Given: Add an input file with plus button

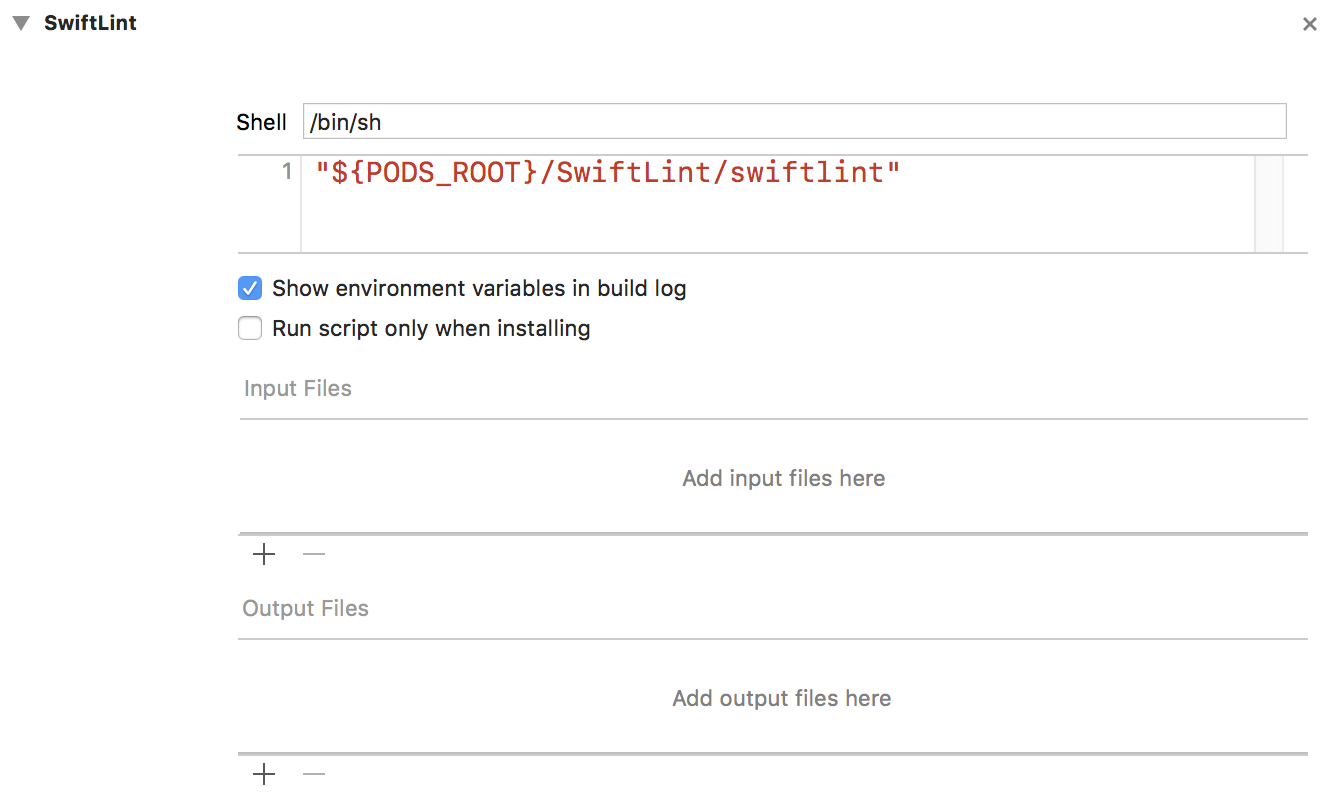Looking at the screenshot, I should click(x=264, y=554).
